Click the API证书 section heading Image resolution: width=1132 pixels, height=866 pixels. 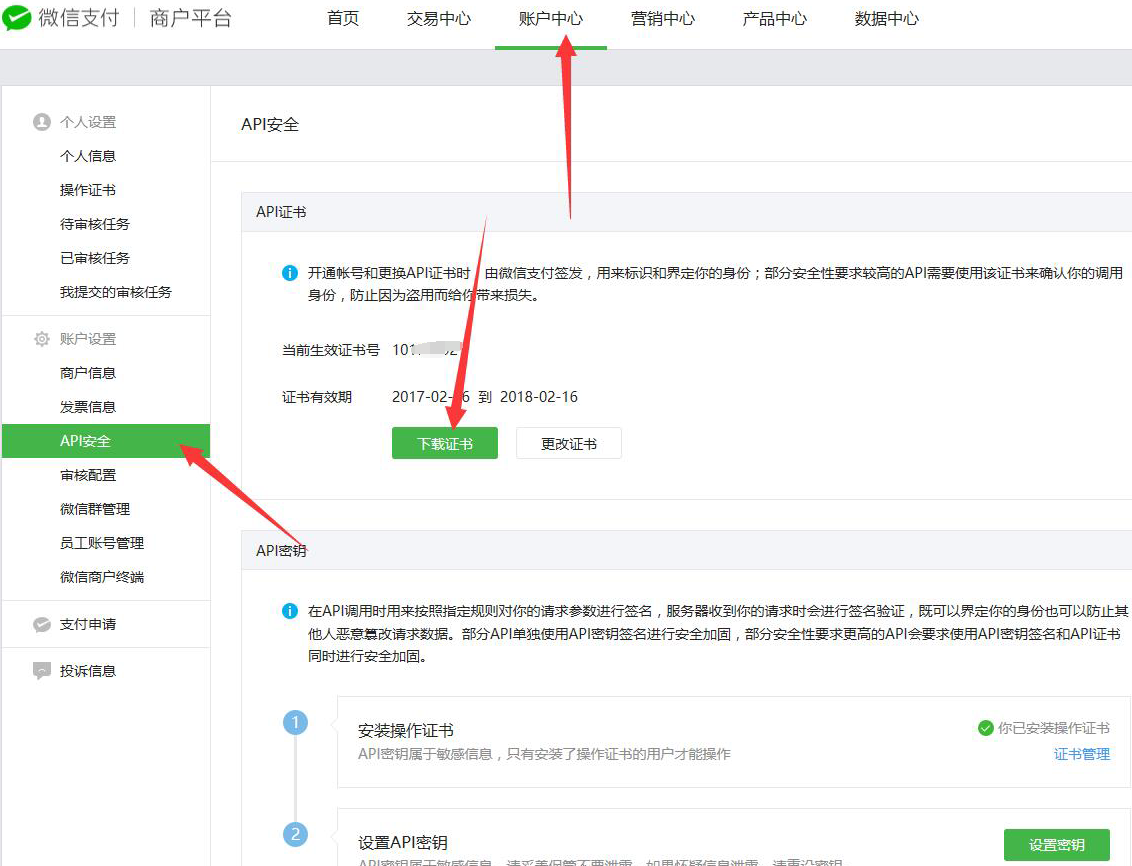[x=282, y=212]
